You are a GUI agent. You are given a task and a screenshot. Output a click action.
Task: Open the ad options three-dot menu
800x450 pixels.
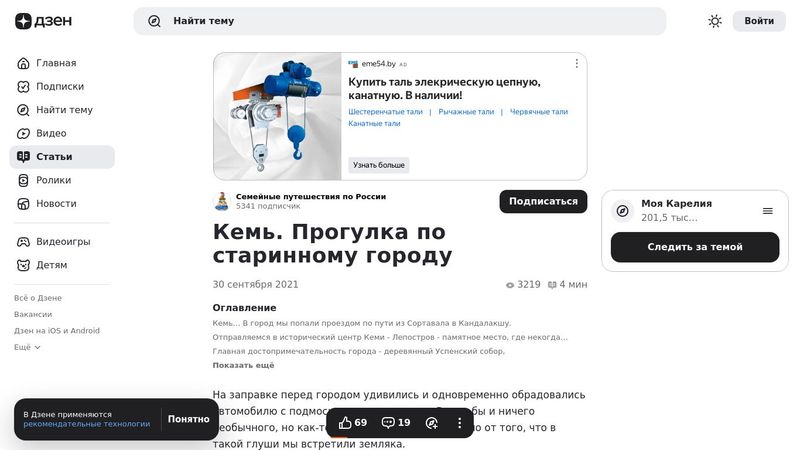point(577,63)
